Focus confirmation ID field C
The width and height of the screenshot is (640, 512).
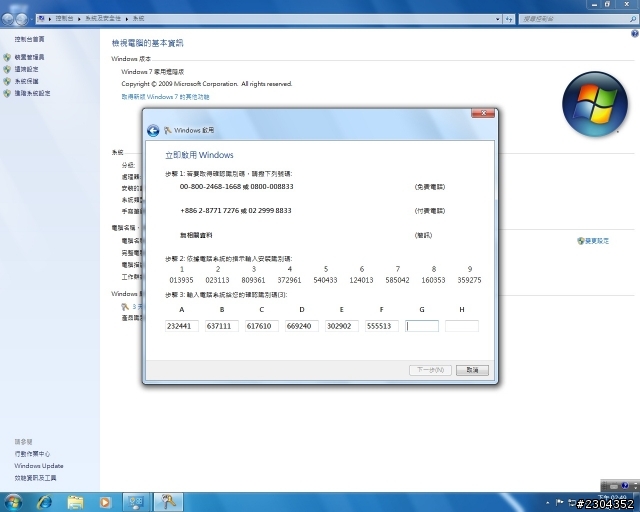262,326
